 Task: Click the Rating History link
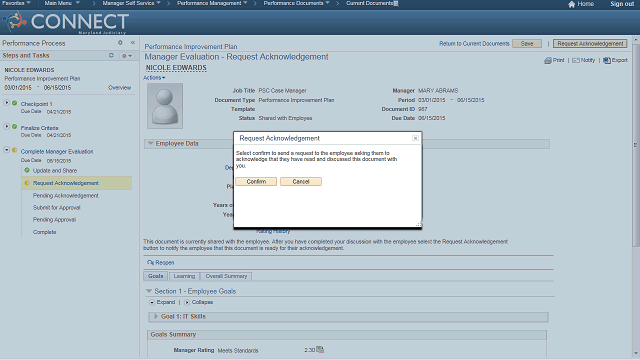[273, 231]
